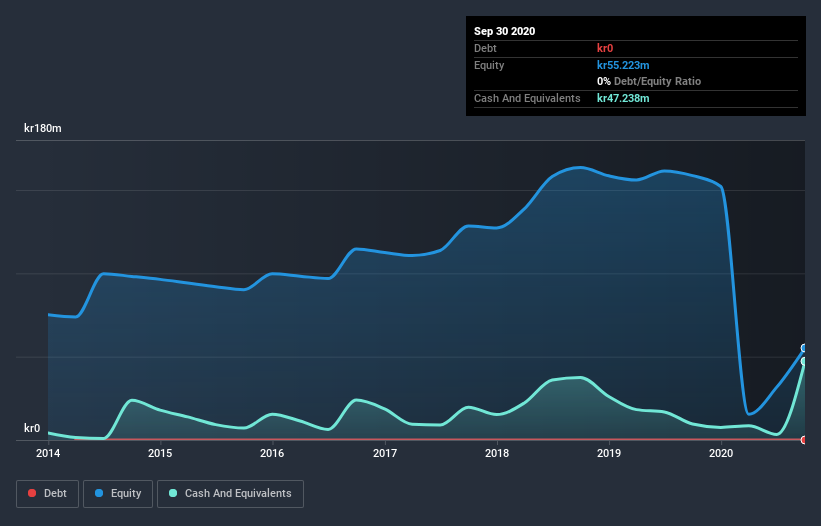Select the 2016 x-axis label
The width and height of the screenshot is (821, 526).
pos(272,453)
